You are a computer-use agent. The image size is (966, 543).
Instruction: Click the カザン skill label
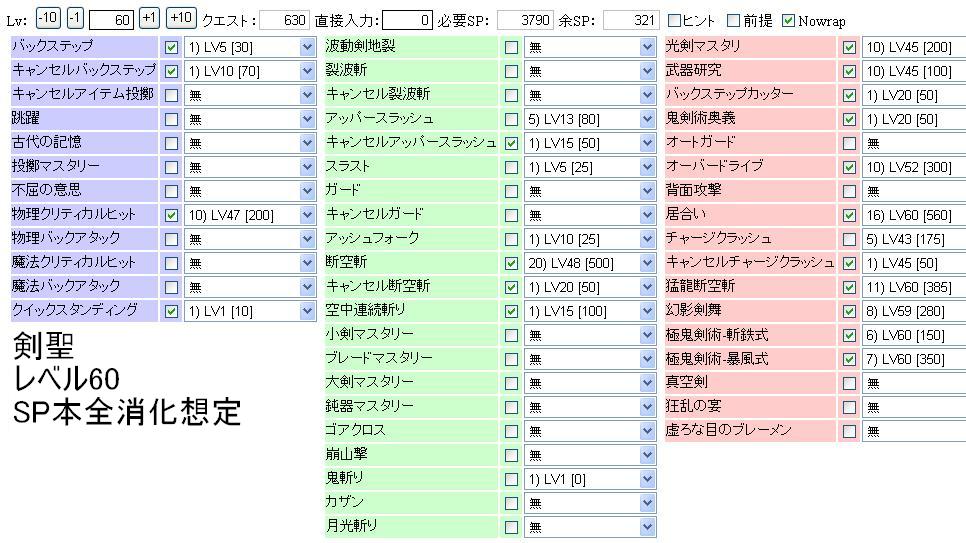click(344, 502)
